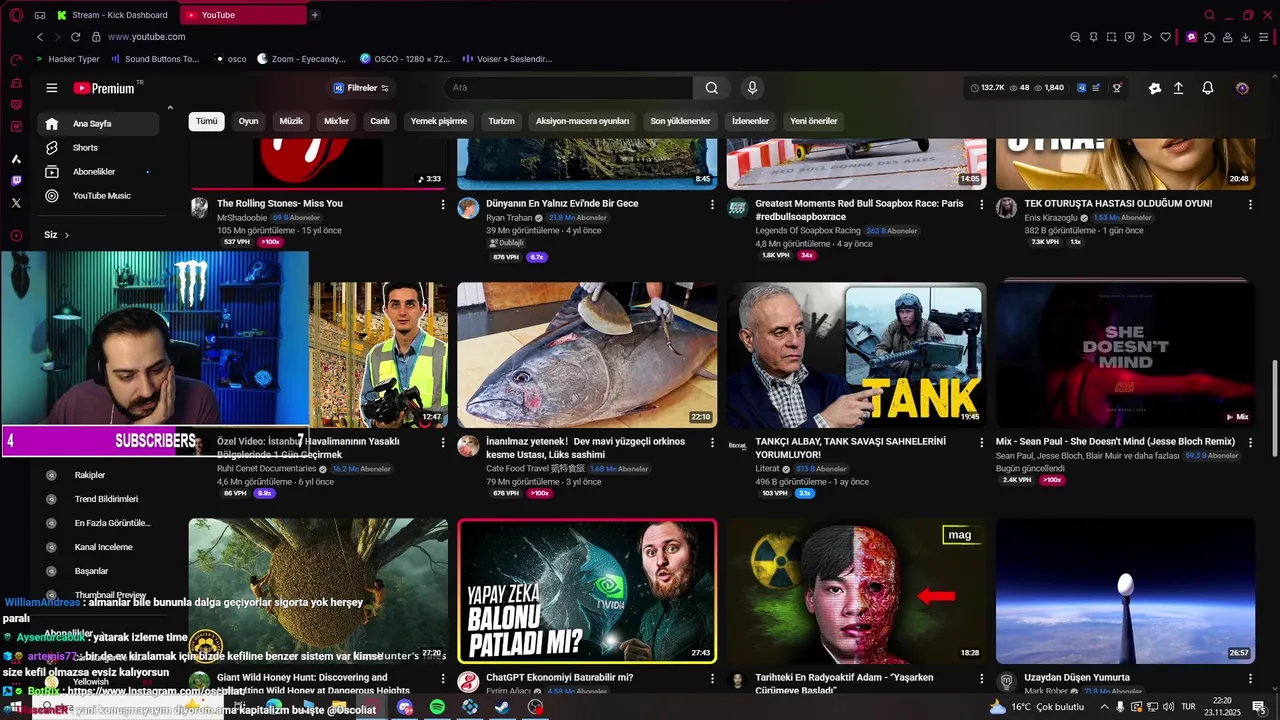Select the Yeni öneriler chip
Image resolution: width=1280 pixels, height=720 pixels.
click(814, 121)
